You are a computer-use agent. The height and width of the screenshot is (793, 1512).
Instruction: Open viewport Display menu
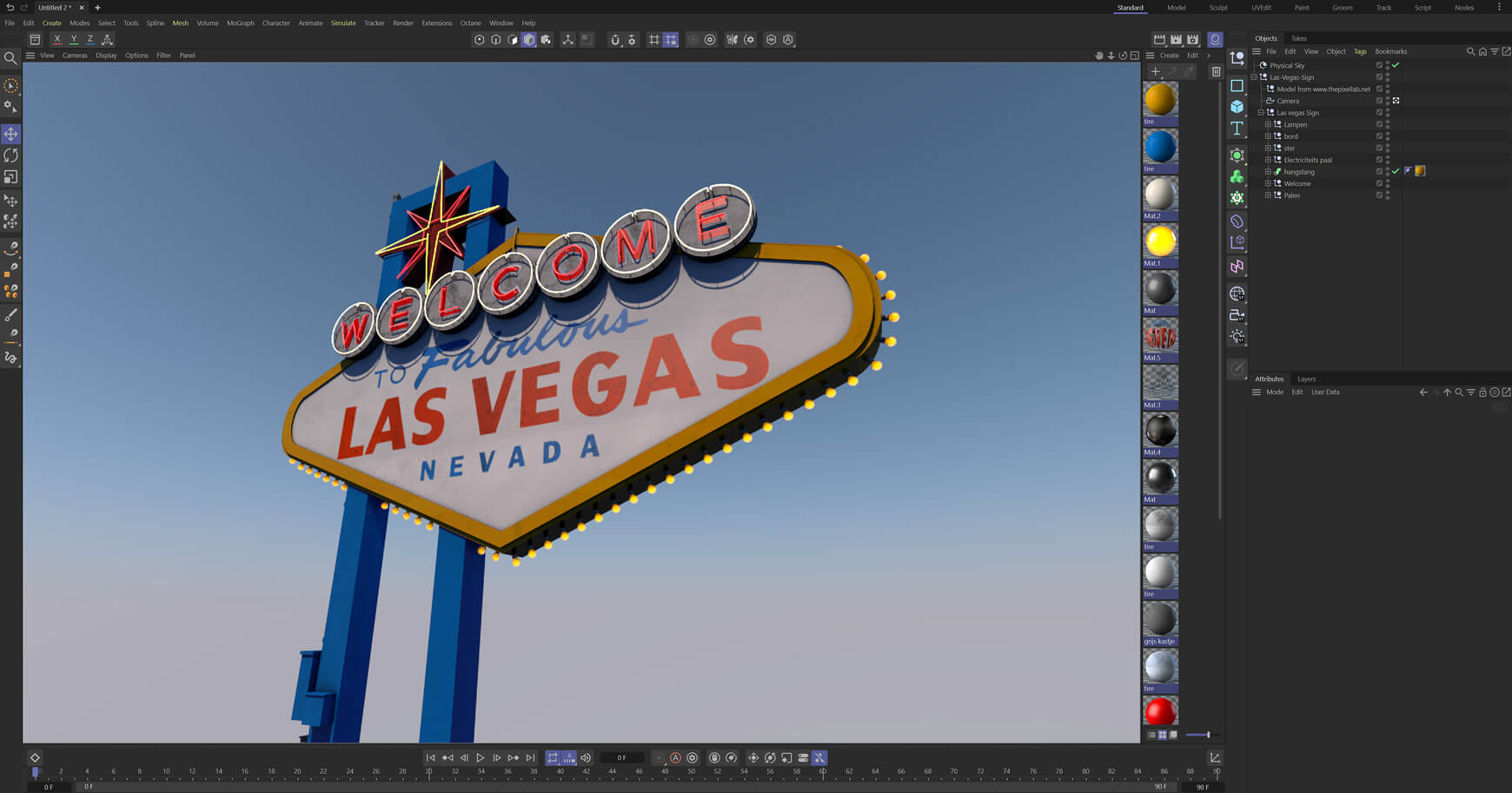point(106,56)
